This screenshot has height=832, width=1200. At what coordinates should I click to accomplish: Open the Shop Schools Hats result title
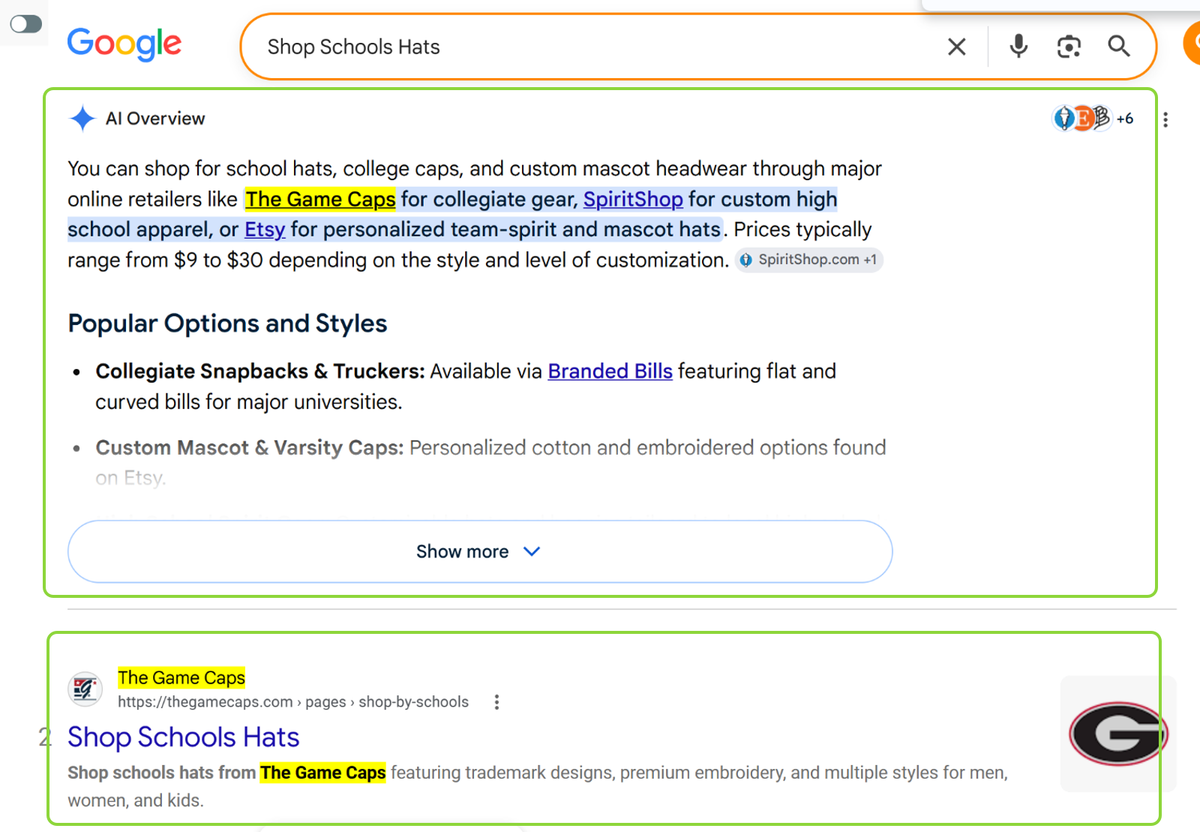pos(183,737)
